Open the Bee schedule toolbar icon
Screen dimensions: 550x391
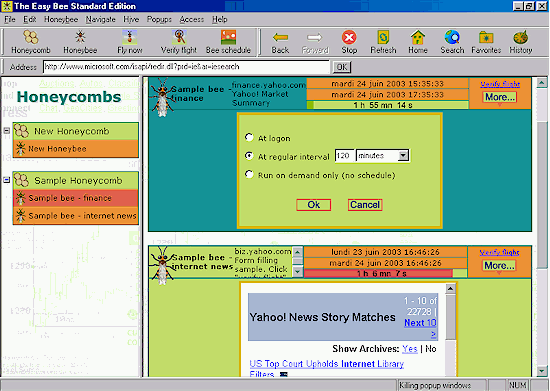point(228,42)
